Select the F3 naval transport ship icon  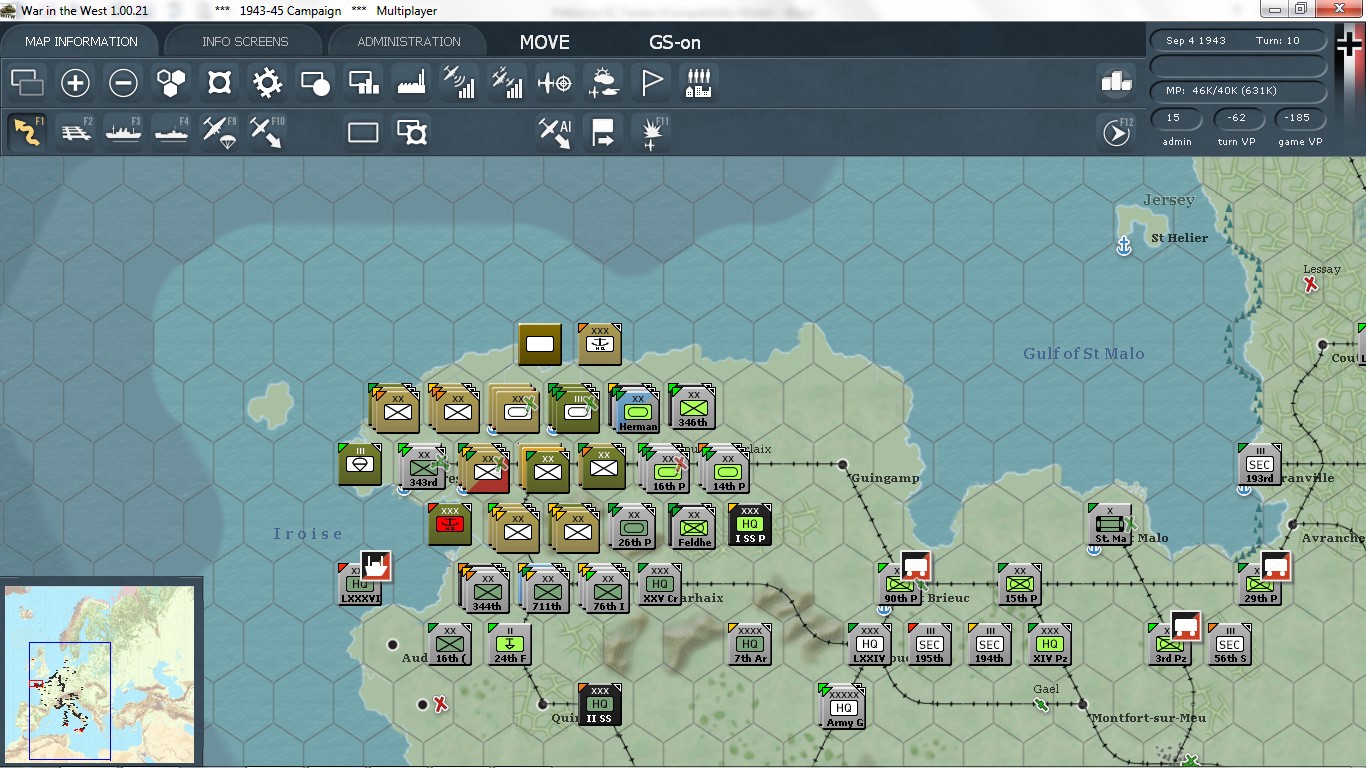click(x=124, y=133)
